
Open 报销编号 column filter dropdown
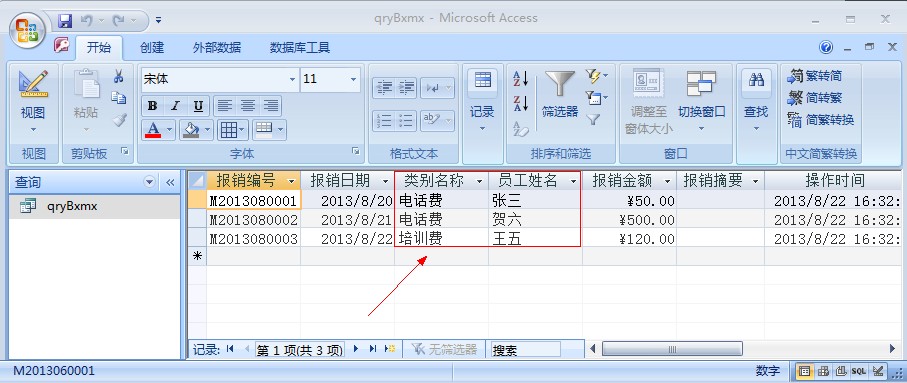(x=291, y=182)
